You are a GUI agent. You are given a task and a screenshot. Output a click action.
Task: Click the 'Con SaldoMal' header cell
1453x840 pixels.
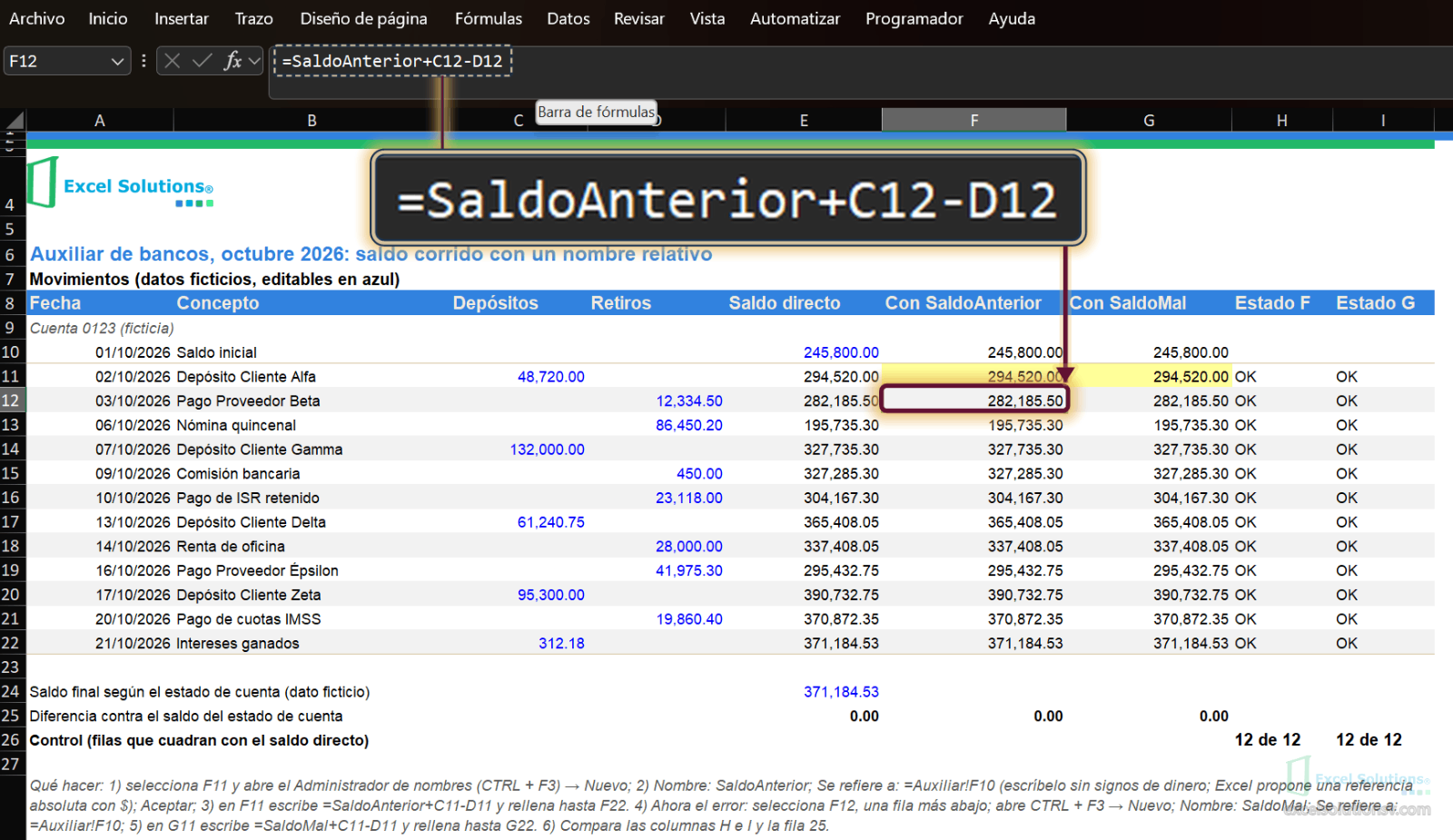tap(1149, 303)
